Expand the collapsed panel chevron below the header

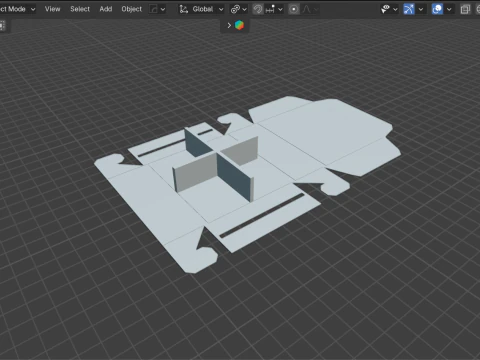point(229,25)
